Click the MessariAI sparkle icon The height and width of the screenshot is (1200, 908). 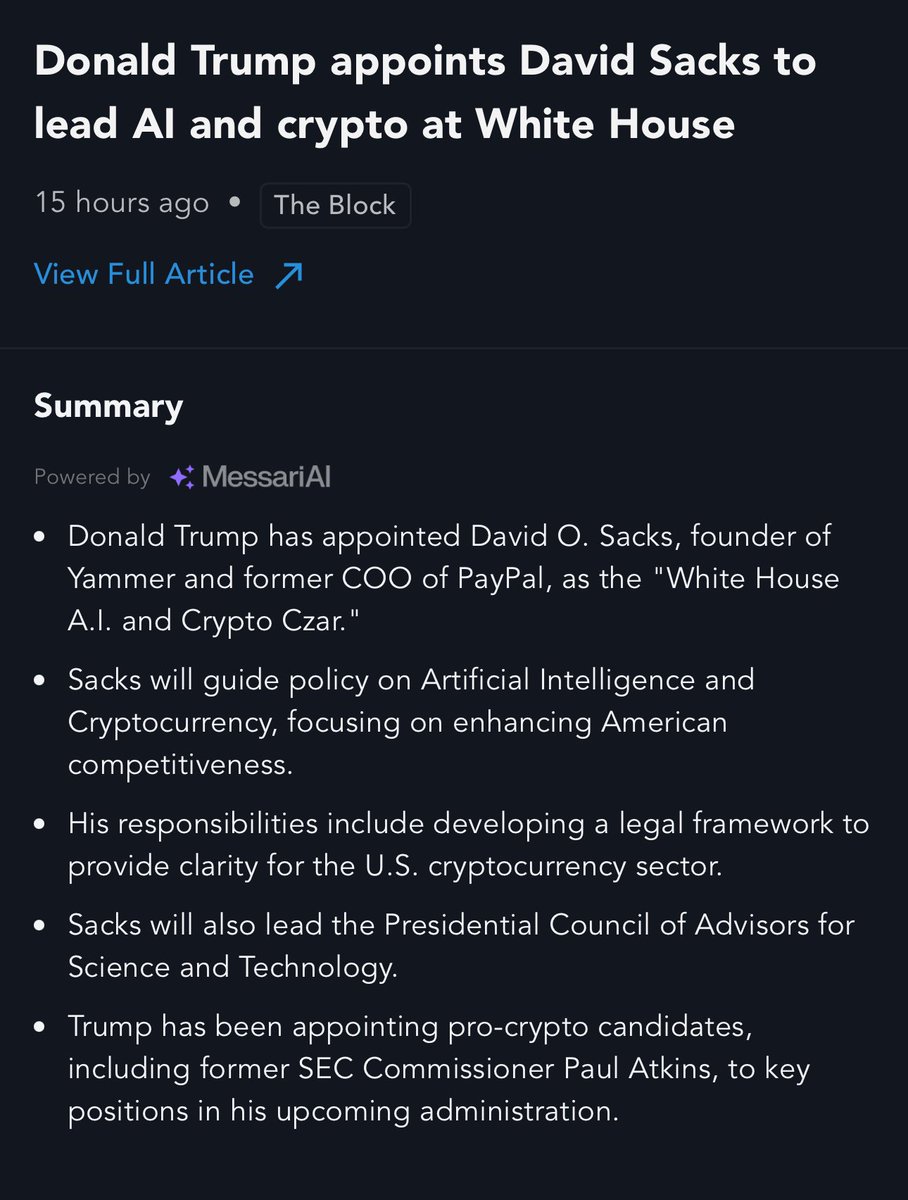coord(182,478)
